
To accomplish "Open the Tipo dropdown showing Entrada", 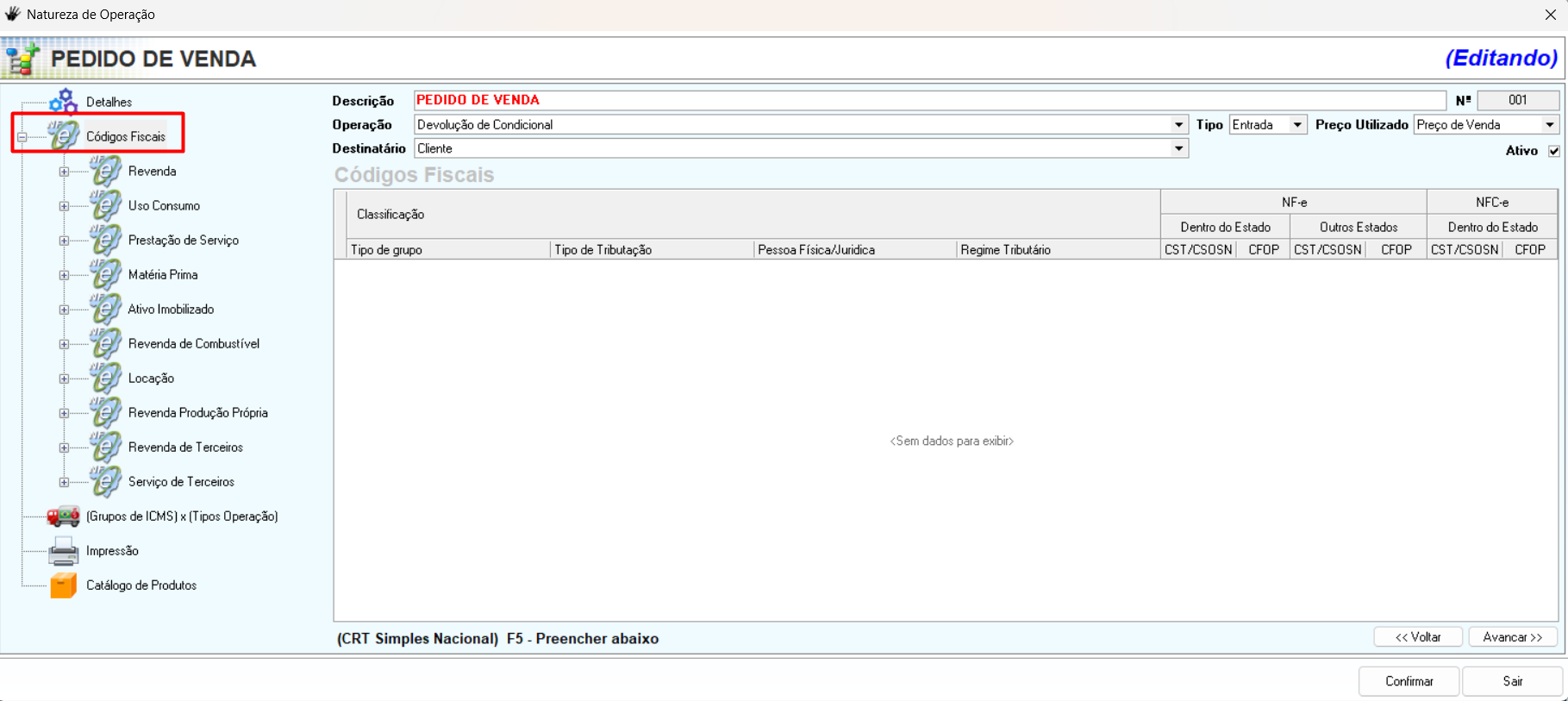I will [1296, 125].
